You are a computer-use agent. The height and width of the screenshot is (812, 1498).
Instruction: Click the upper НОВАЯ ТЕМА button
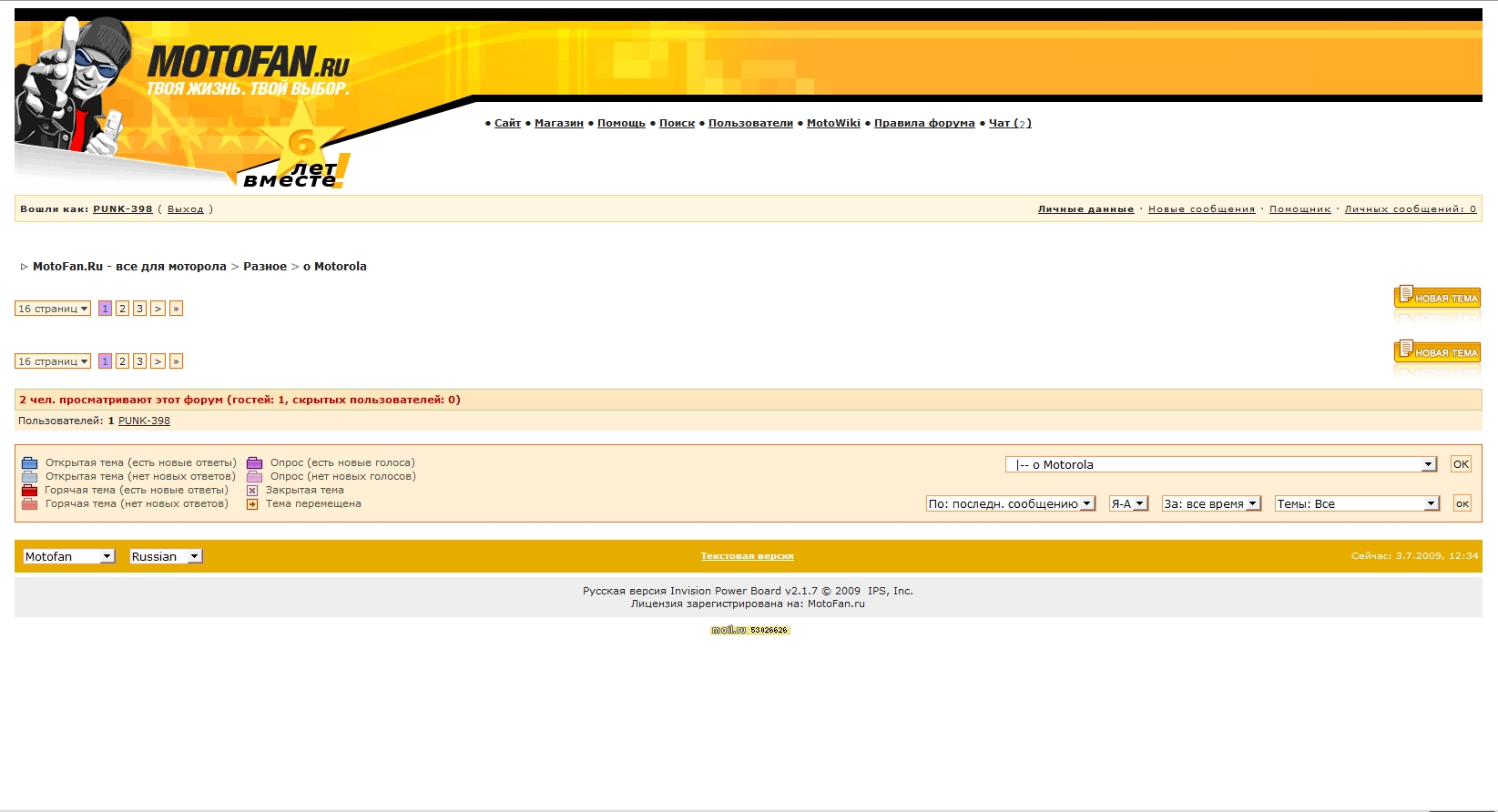point(1437,297)
